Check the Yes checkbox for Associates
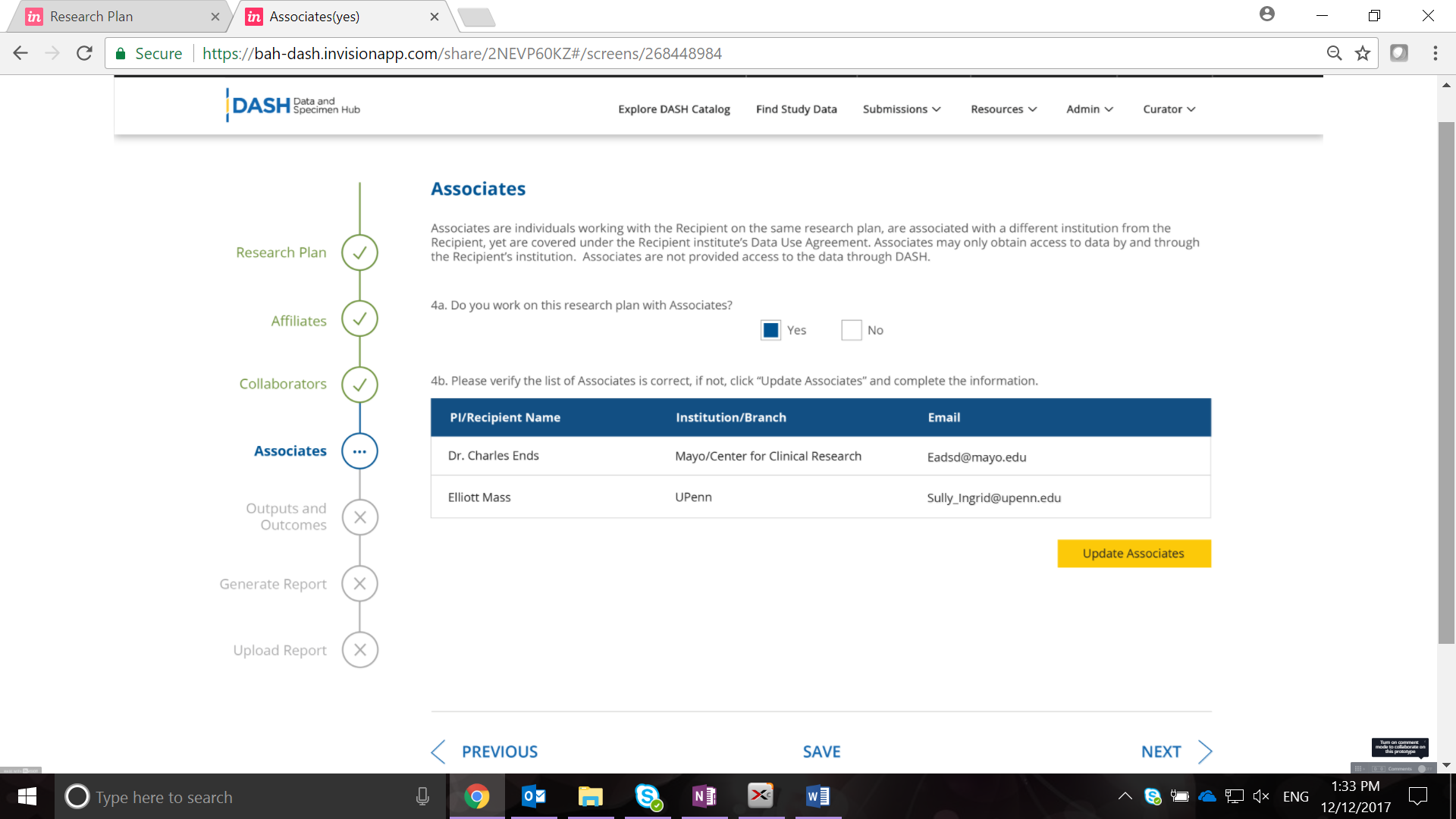Screen dimensions: 1456x819 click(770, 330)
